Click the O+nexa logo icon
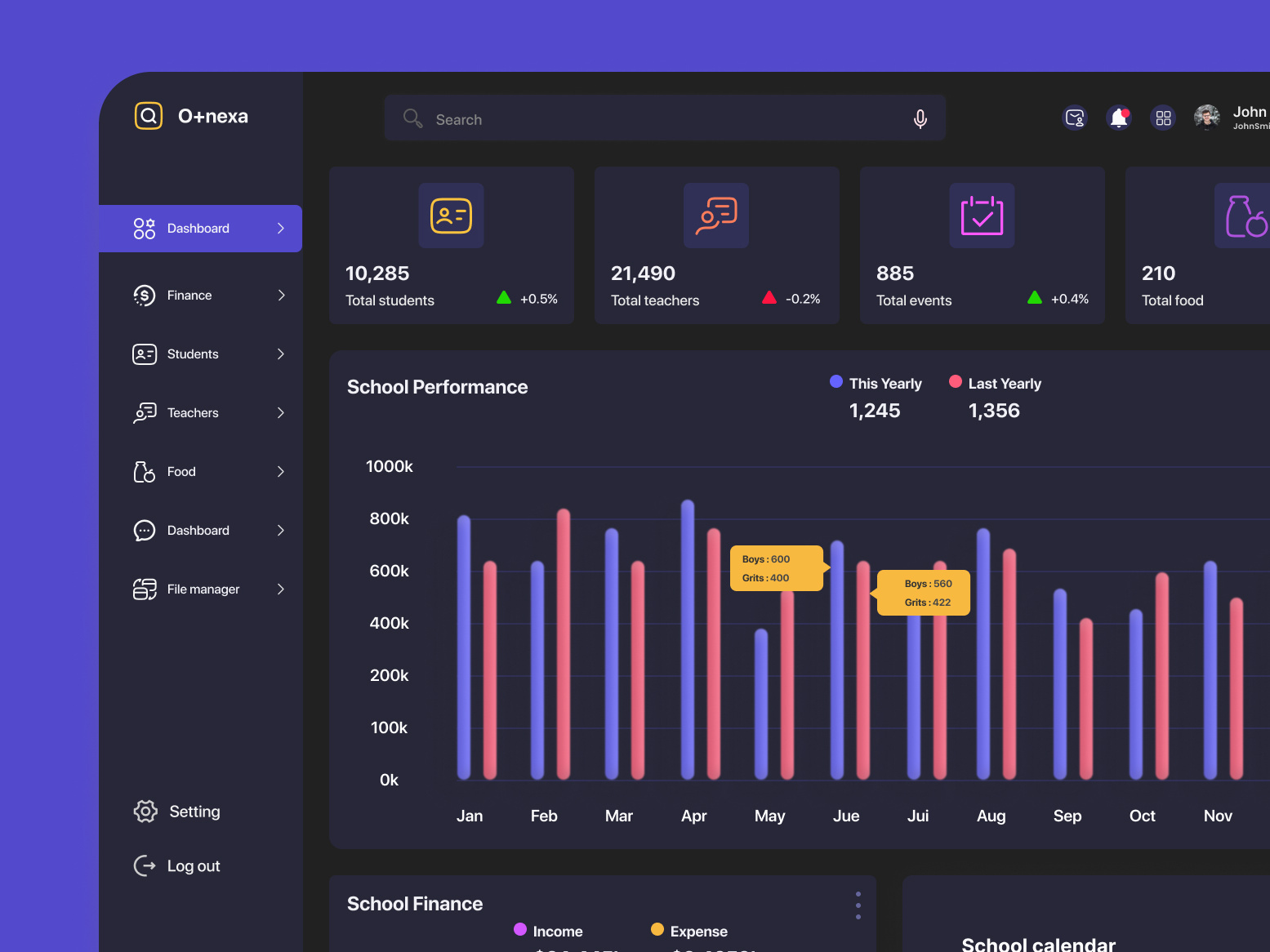This screenshot has width=1270, height=952. pos(149,116)
